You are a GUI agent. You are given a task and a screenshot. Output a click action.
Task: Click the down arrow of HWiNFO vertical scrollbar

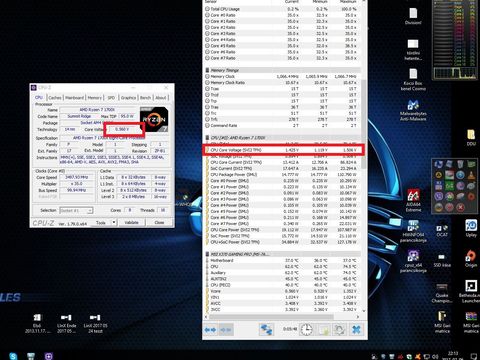pos(364,311)
